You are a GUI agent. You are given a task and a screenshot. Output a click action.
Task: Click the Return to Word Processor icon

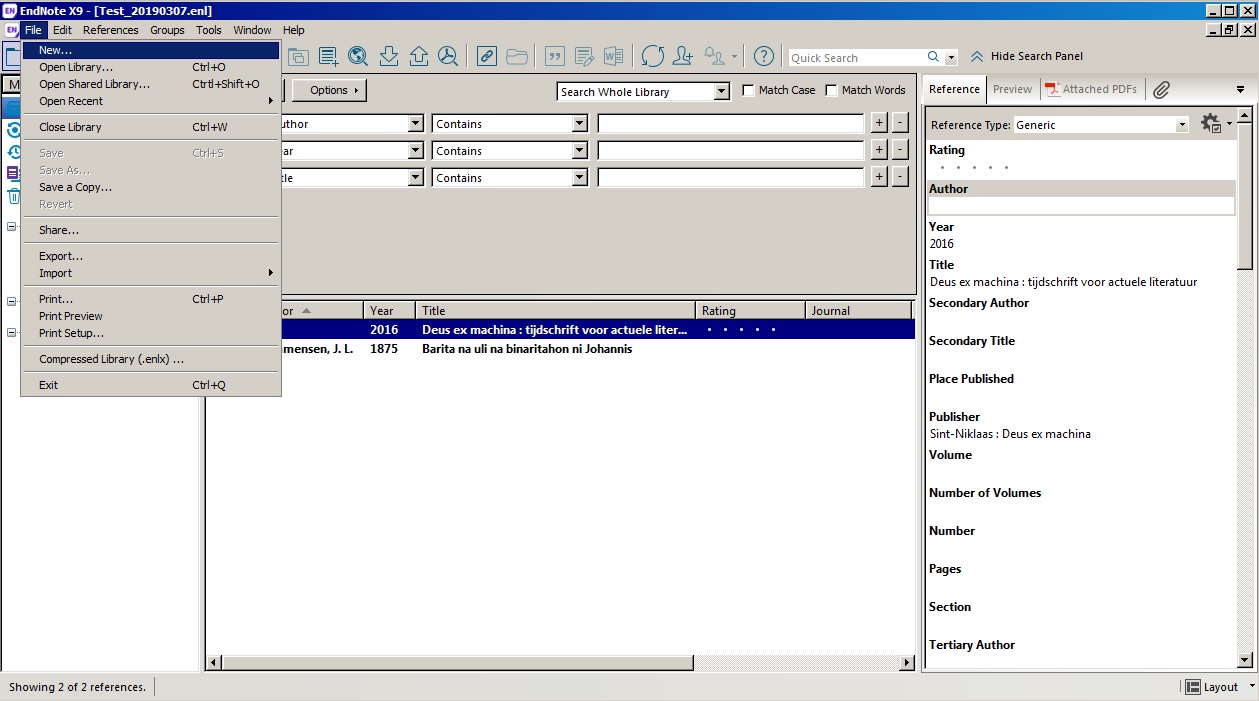coord(613,56)
